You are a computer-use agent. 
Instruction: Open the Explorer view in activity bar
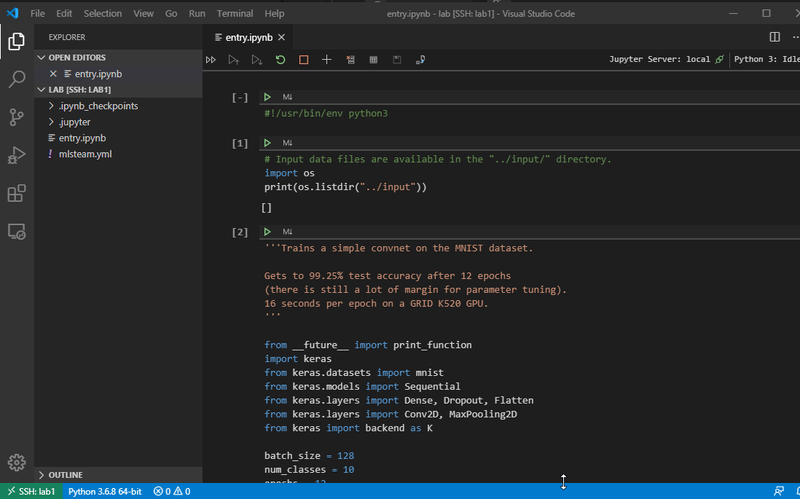click(16, 41)
